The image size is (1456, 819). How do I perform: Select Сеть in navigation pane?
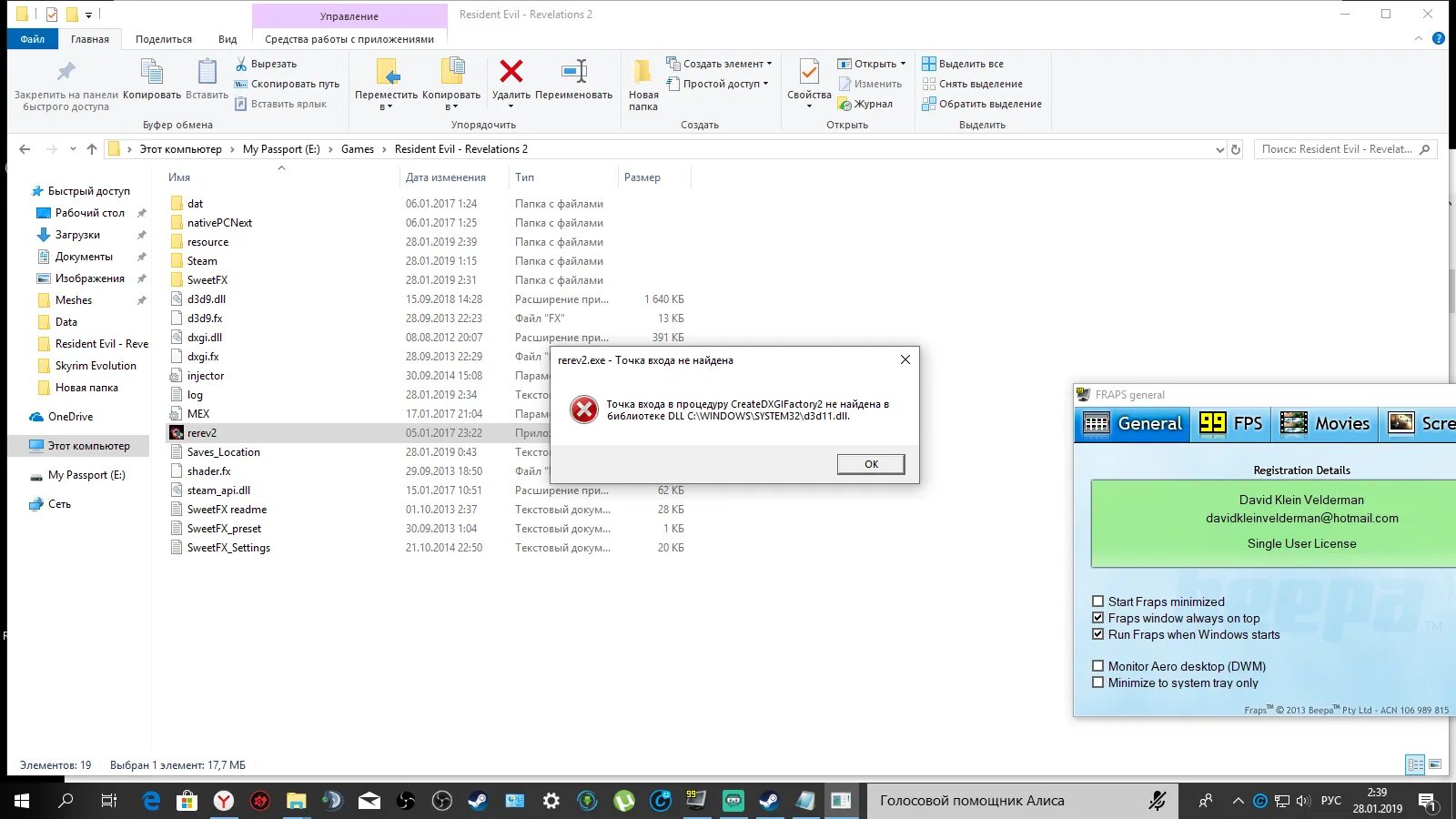[x=59, y=504]
